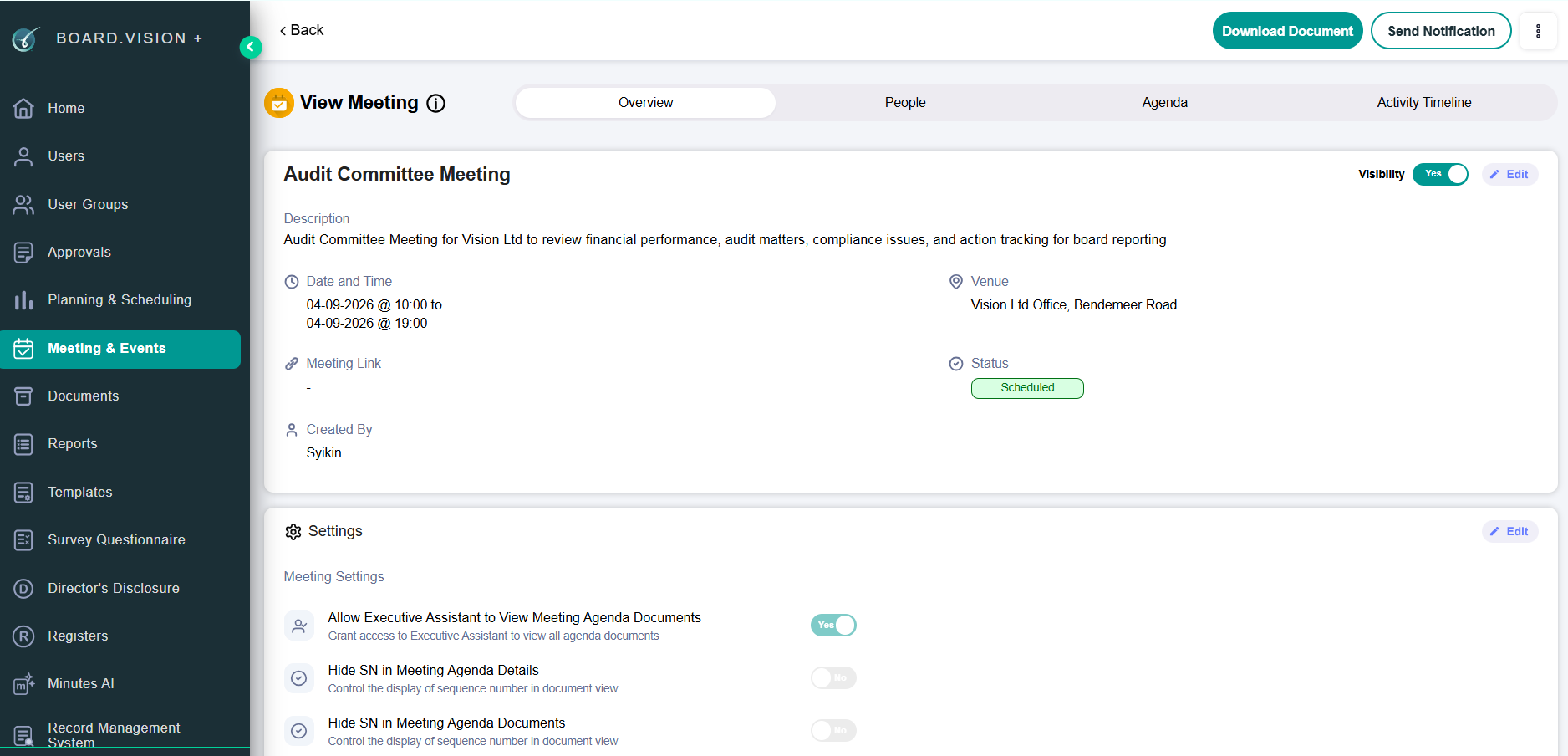1568x756 pixels.
Task: Click the venue text Vision Ltd Office, Bendemeer Road
Action: 1074,304
